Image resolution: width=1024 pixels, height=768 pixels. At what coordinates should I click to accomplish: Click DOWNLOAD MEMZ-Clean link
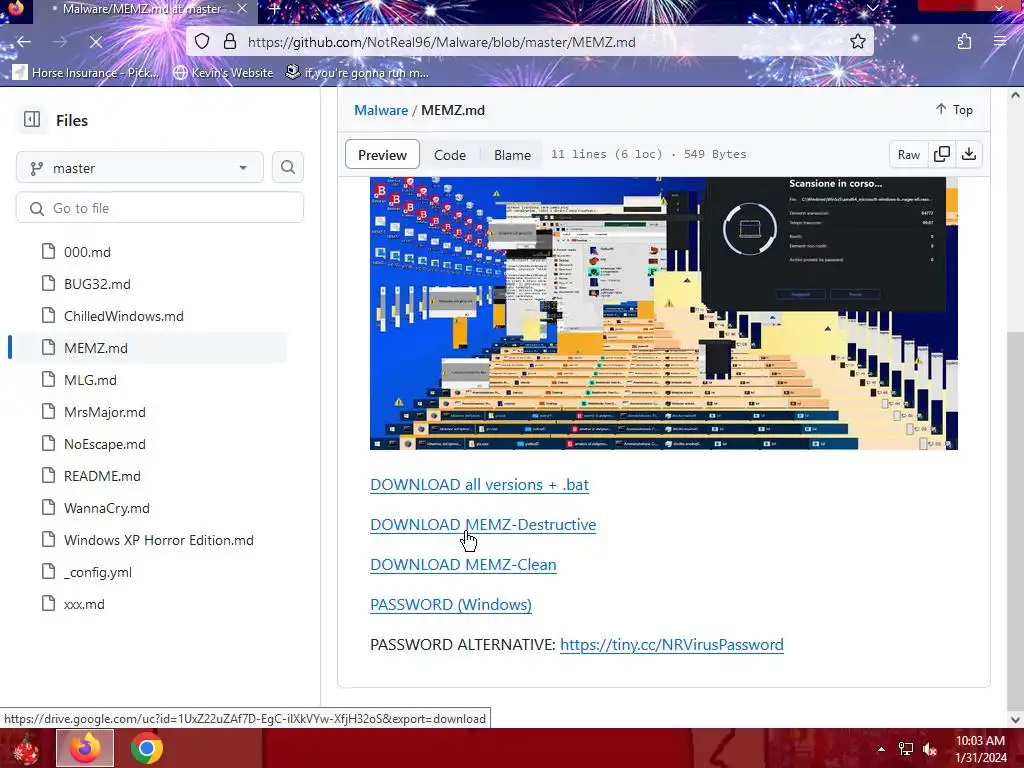(463, 564)
